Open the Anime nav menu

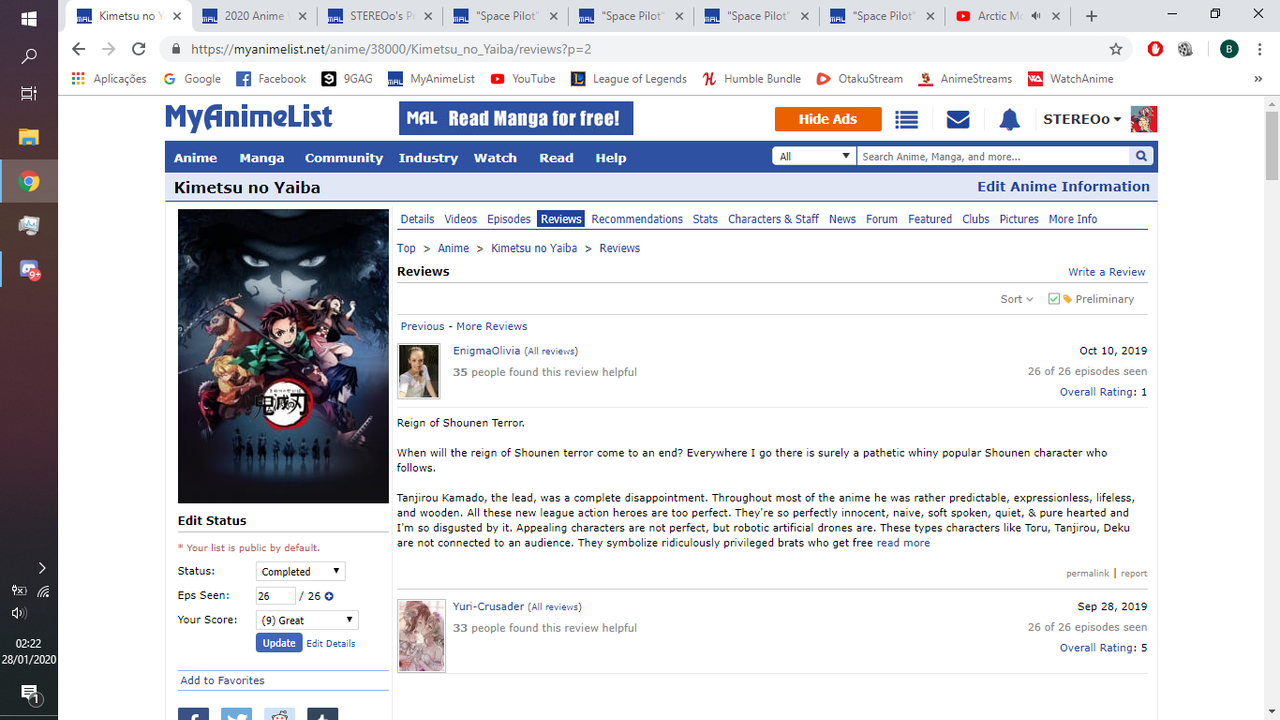tap(195, 158)
